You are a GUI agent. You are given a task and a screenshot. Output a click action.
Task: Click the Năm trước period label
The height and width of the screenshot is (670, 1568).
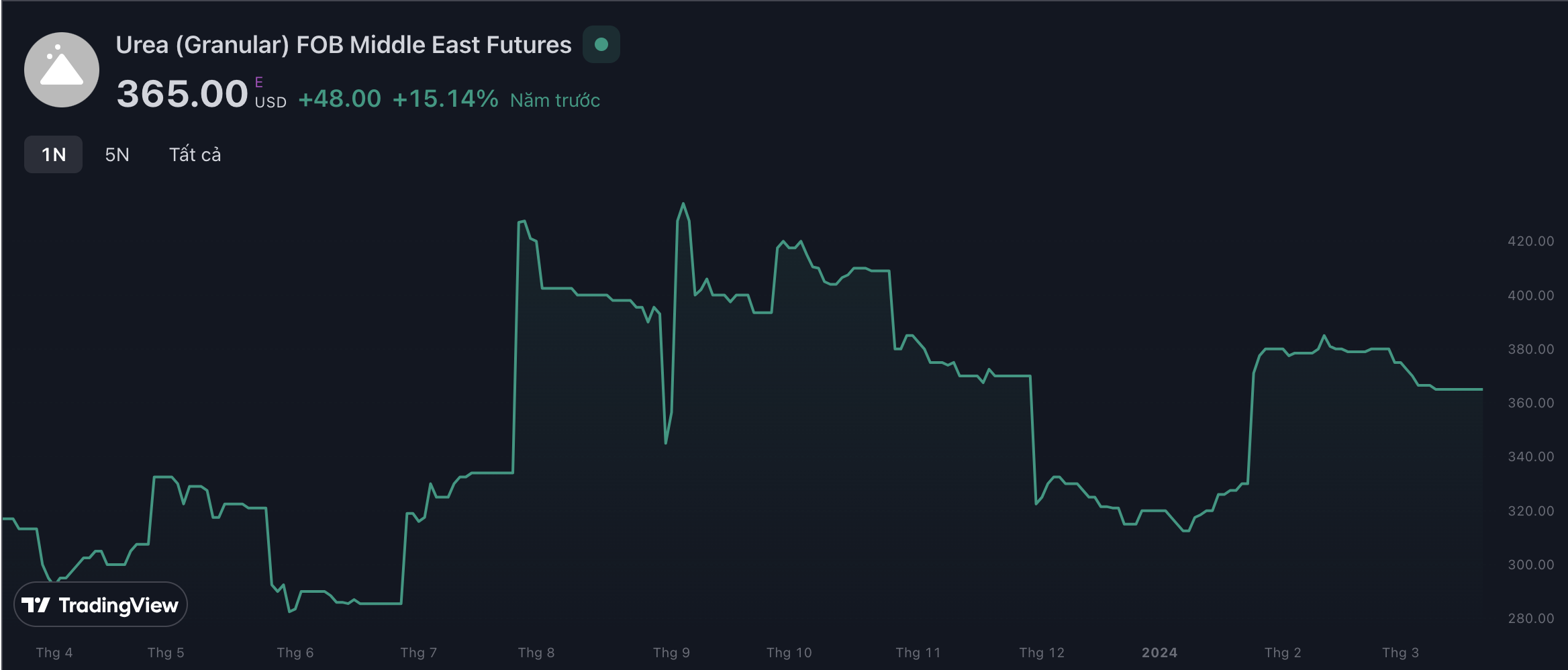(x=555, y=101)
